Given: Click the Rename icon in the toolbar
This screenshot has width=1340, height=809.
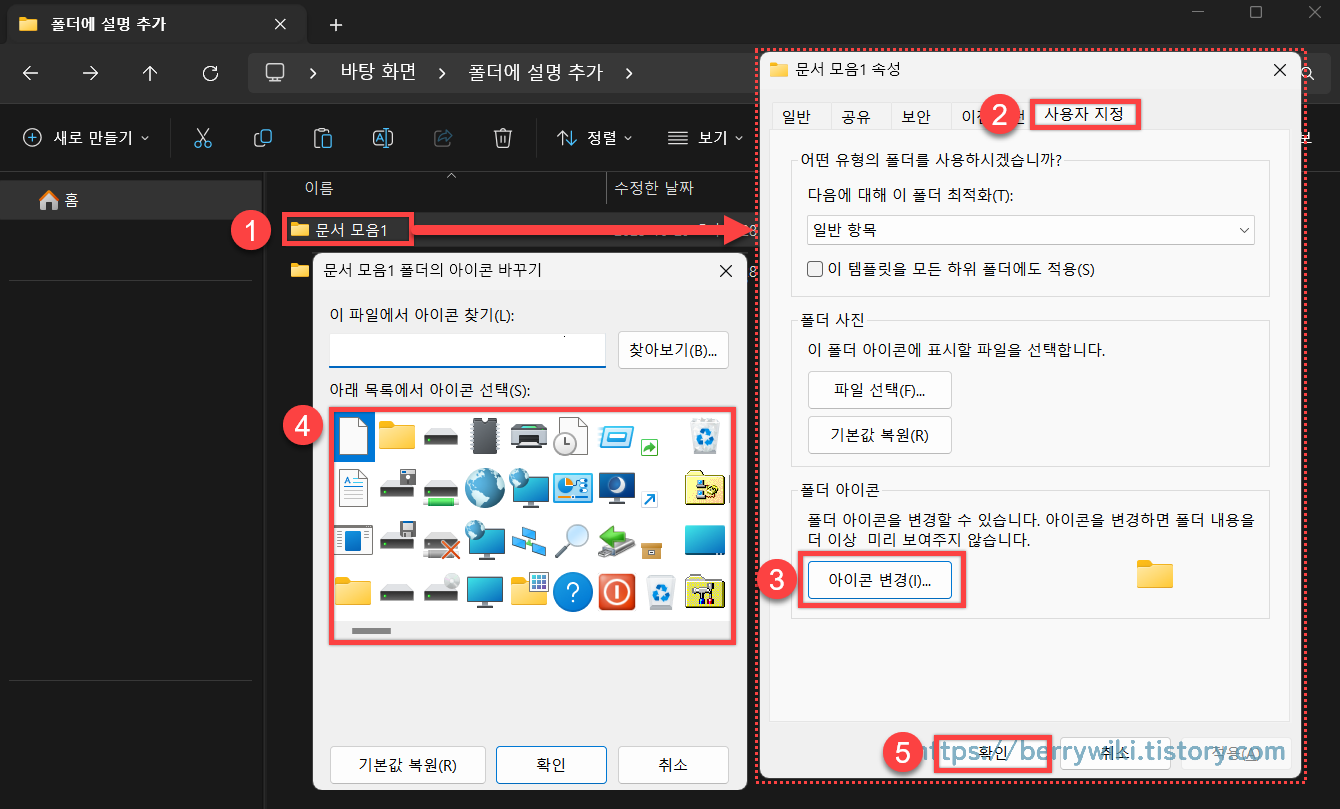Looking at the screenshot, I should click(x=382, y=137).
